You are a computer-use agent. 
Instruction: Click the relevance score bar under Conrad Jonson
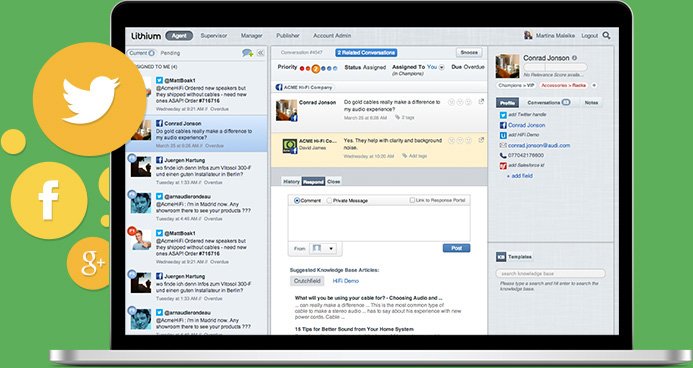(555, 68)
